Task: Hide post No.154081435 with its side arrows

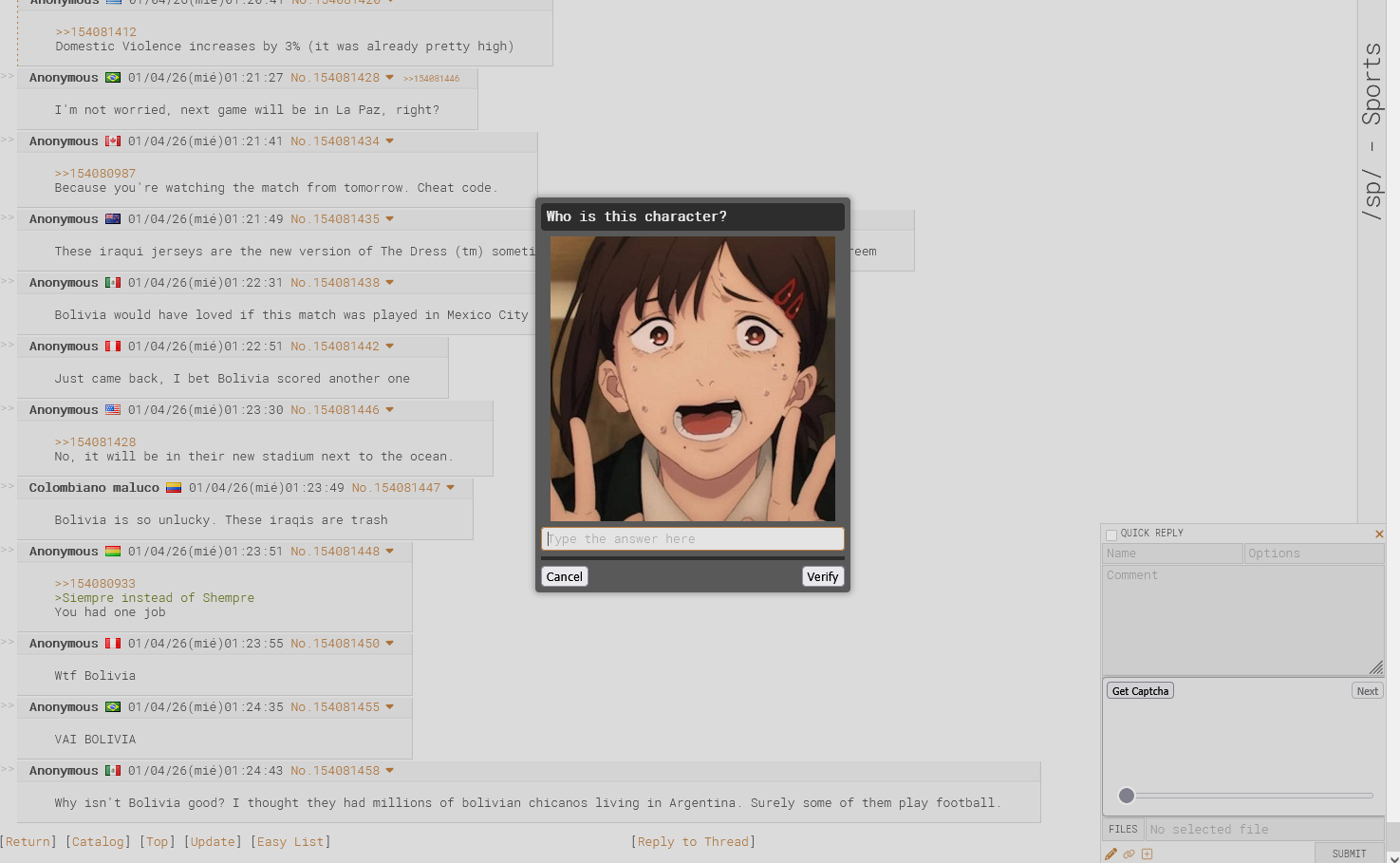Action: 8,217
